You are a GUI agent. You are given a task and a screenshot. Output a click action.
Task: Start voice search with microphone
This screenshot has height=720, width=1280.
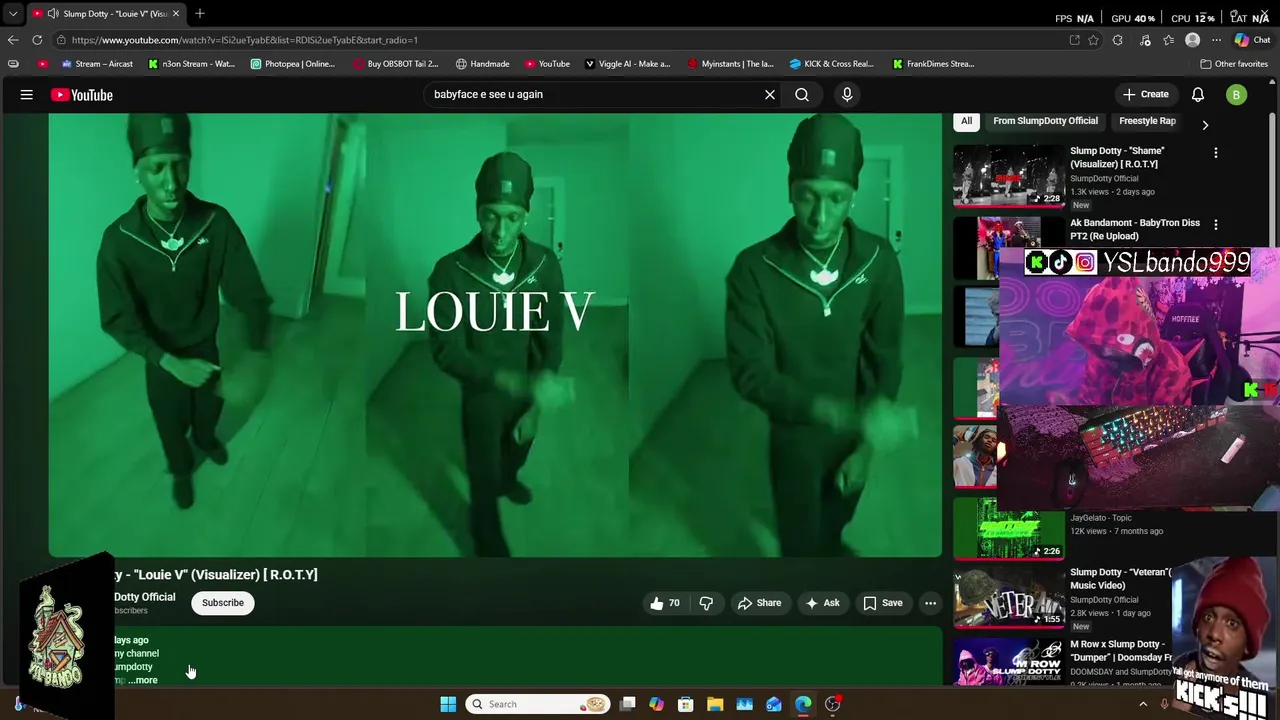click(847, 95)
